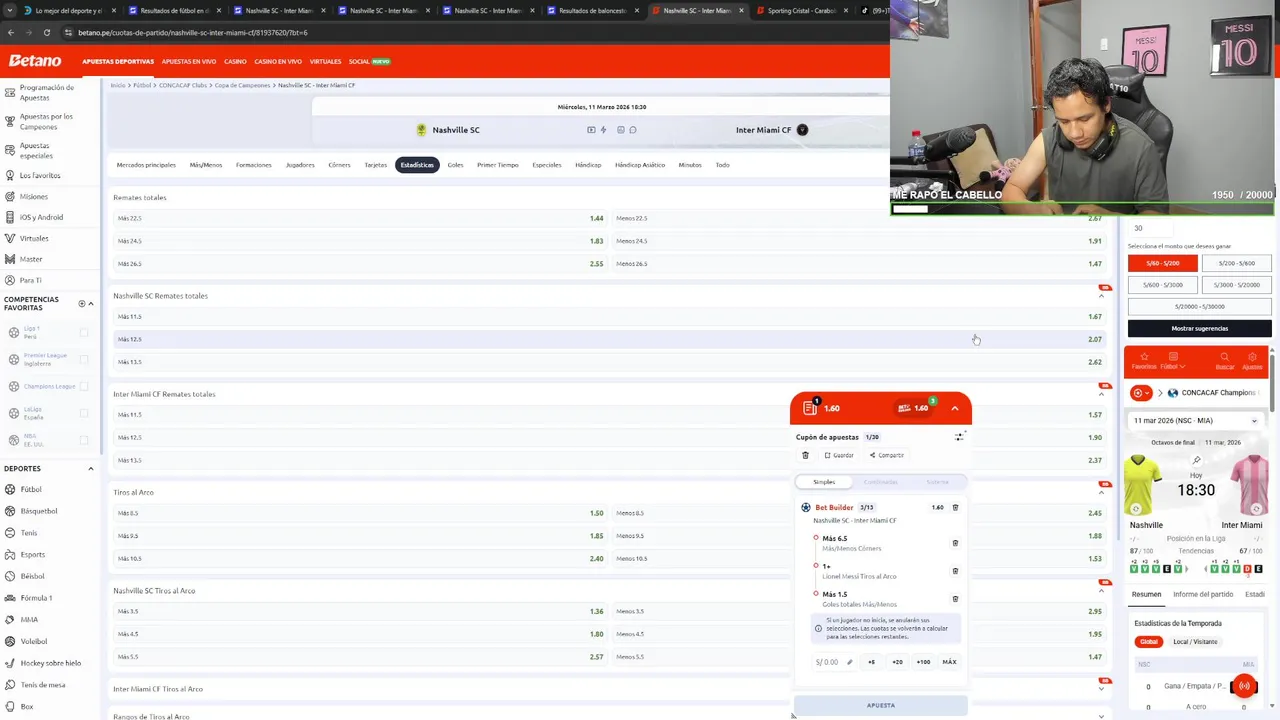Image resolution: width=1280 pixels, height=720 pixels.
Task: Select the Fútbol sport icon
Action: pos(10,489)
